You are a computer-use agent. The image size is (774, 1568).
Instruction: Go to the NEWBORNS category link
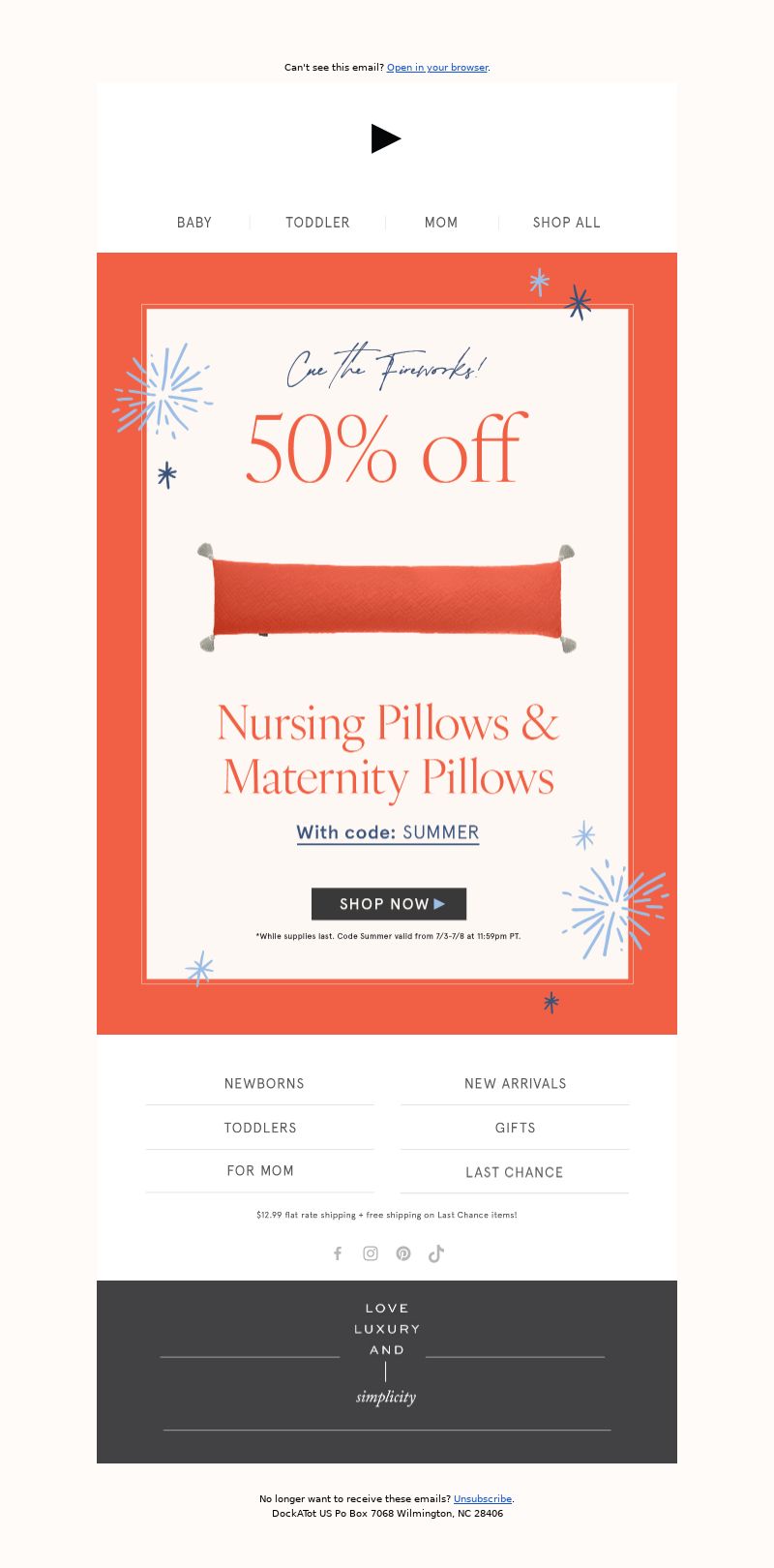click(264, 1084)
